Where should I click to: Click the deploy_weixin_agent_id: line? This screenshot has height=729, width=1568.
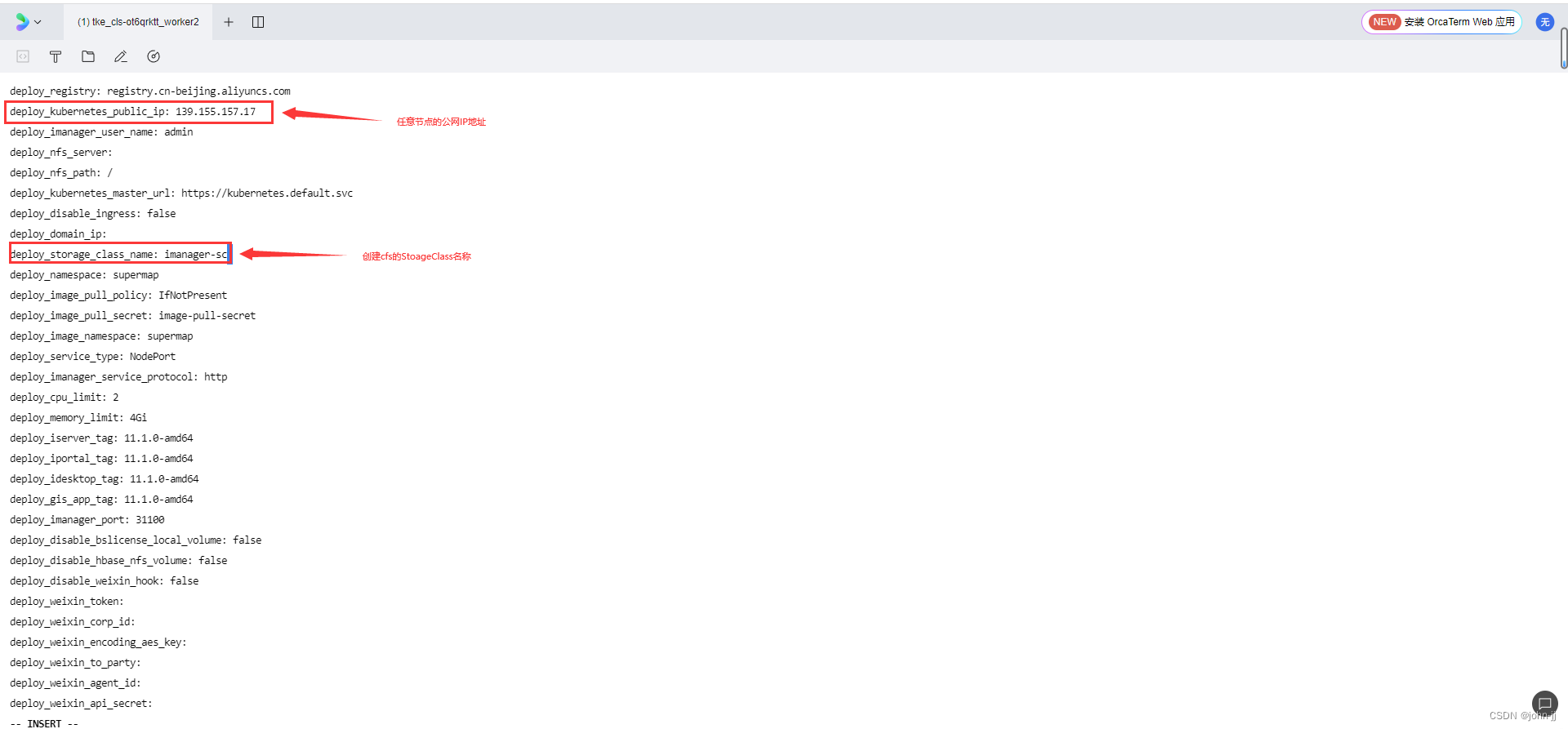pos(75,682)
